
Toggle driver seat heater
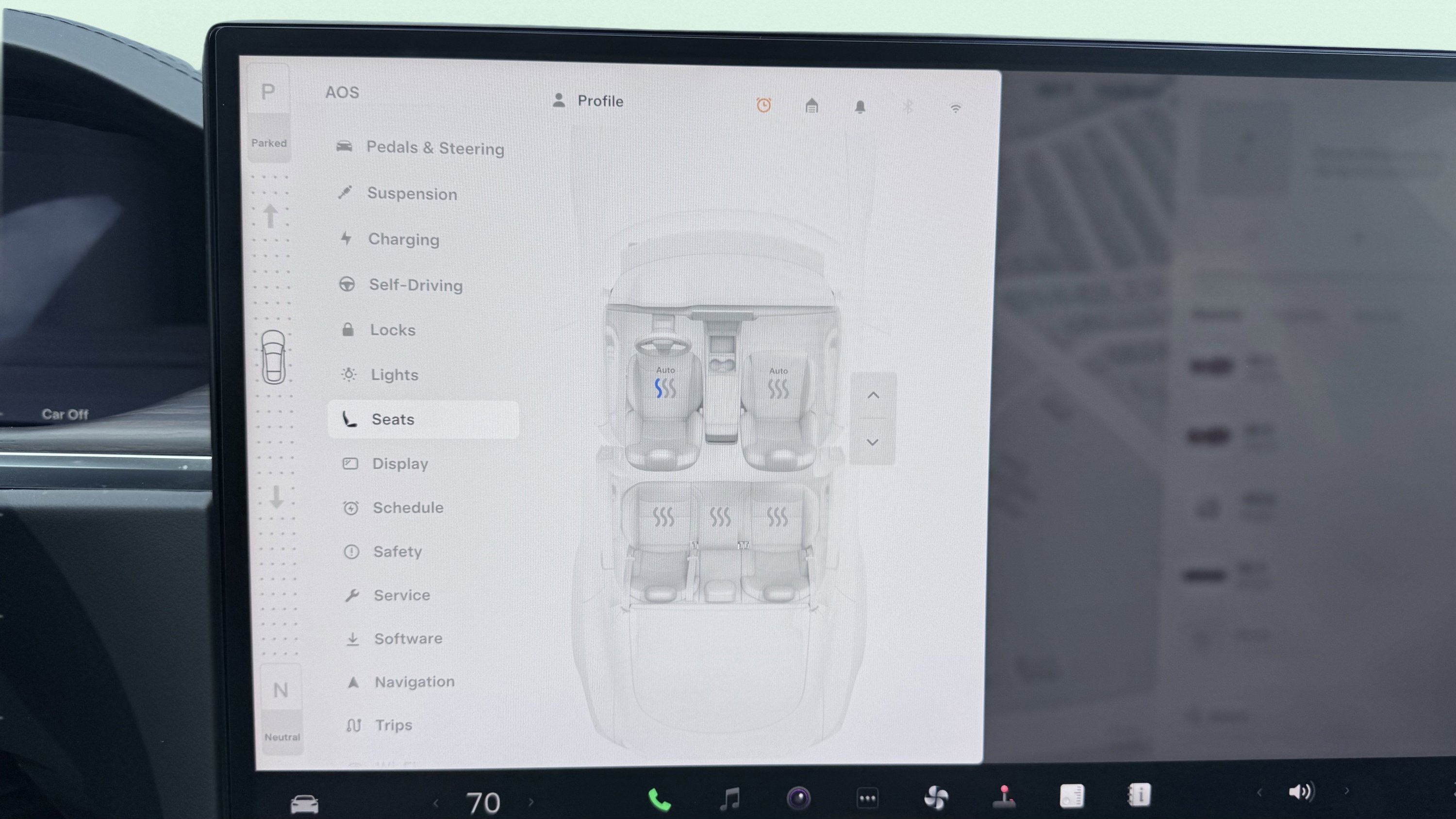(665, 388)
